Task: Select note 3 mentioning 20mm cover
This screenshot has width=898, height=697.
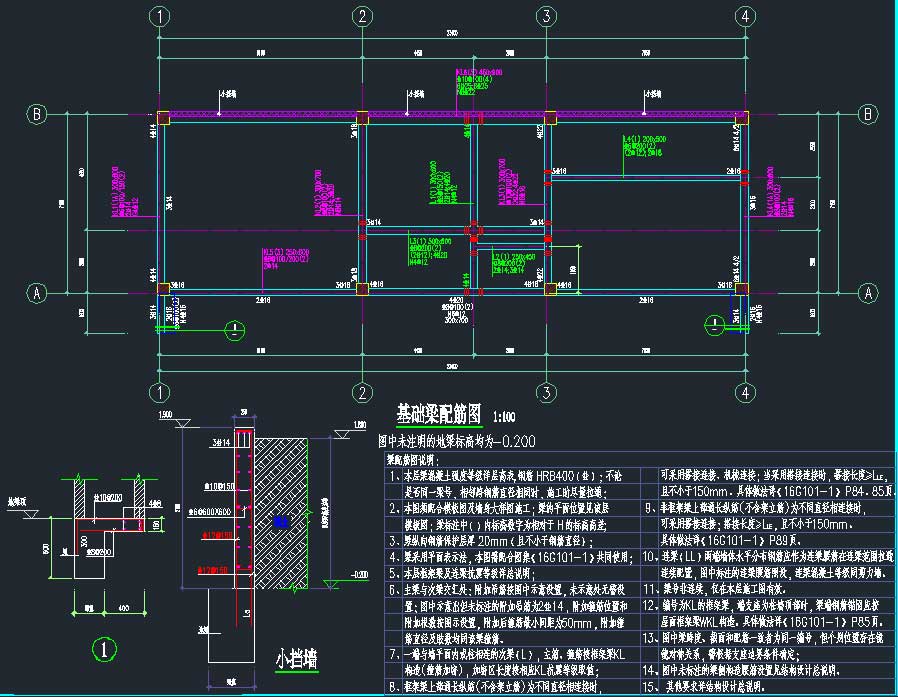Action: 491,541
